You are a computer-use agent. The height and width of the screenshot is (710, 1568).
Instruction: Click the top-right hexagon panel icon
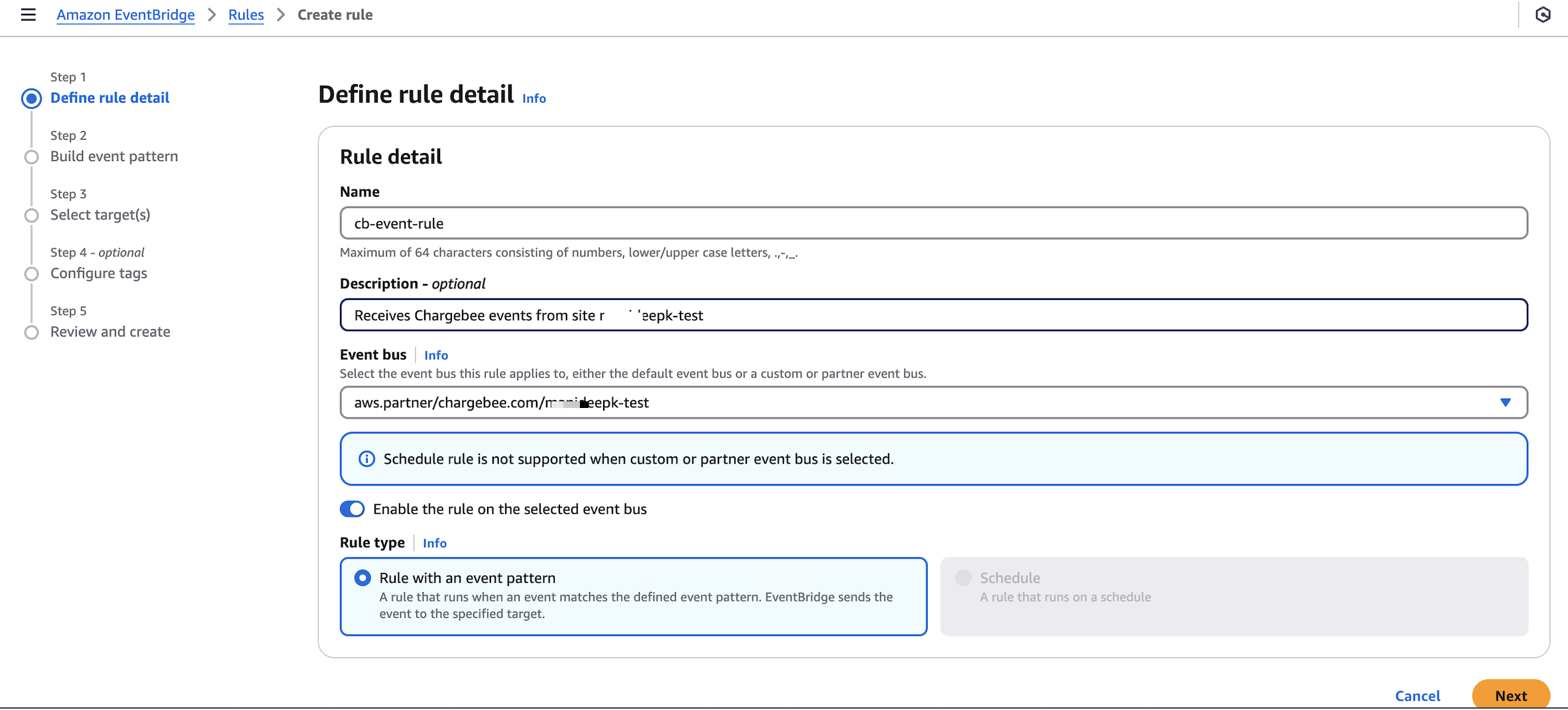pyautogui.click(x=1543, y=15)
